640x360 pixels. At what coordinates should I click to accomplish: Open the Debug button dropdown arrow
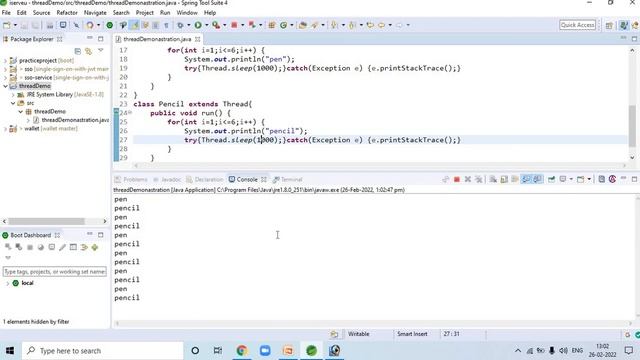(188, 25)
